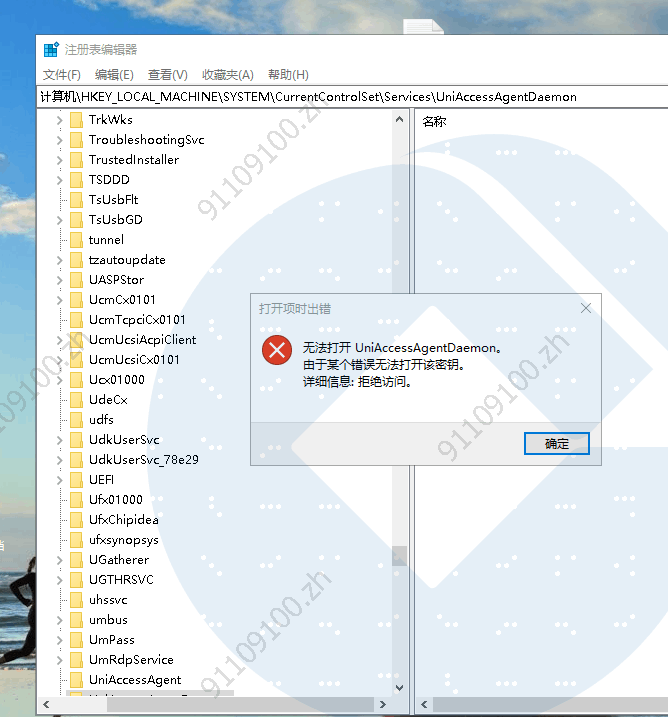Click the tree vertical scrollbar thumb
668x717 pixels.
click(x=399, y=556)
